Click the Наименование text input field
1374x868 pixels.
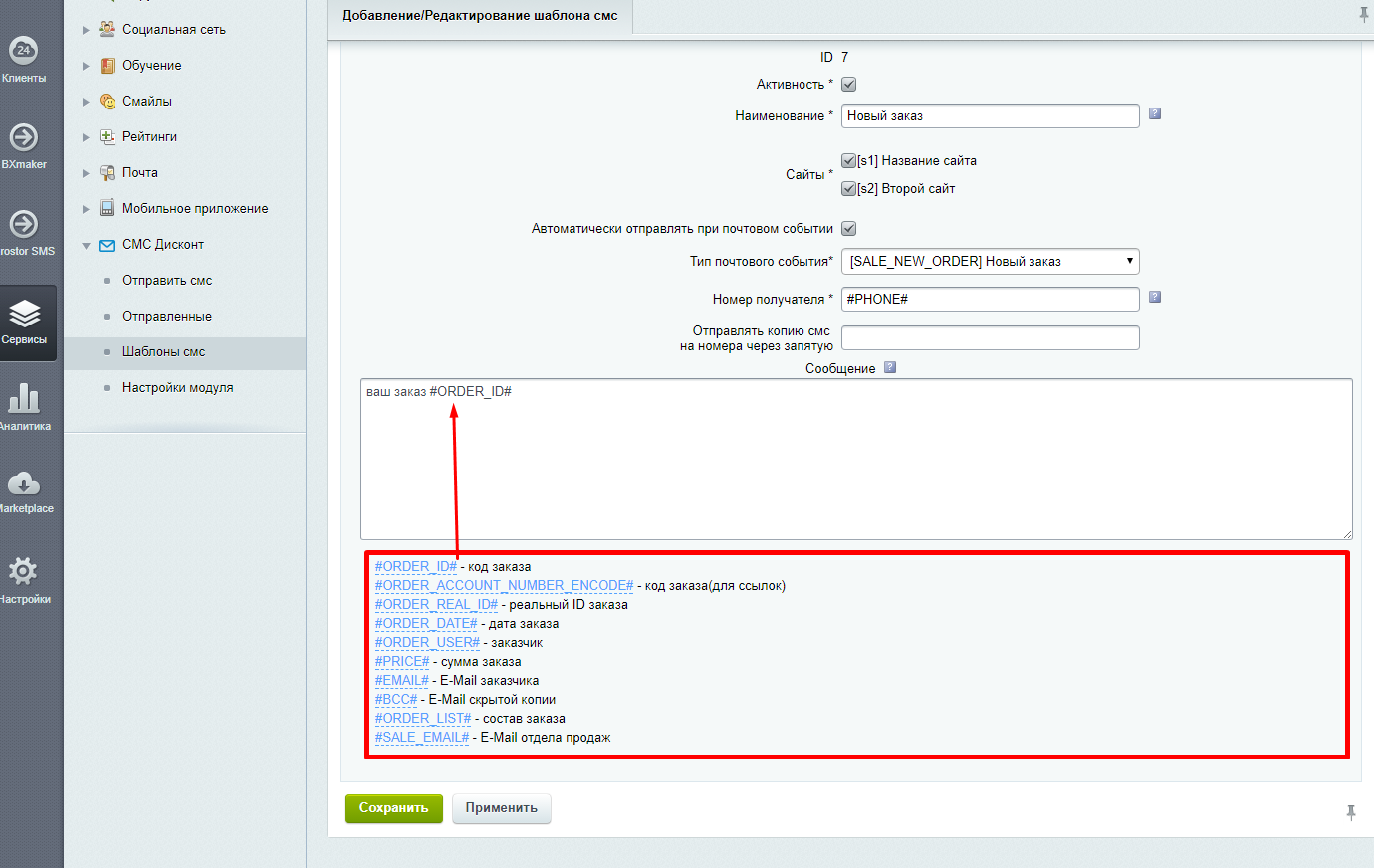(990, 116)
